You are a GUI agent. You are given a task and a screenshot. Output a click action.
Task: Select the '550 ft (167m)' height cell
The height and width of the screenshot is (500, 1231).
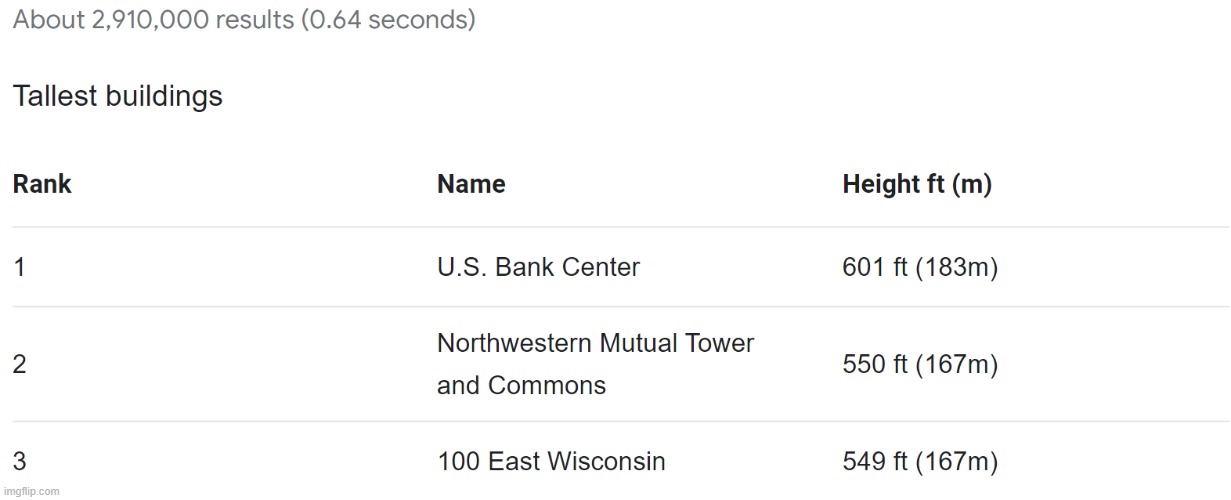pyautogui.click(x=920, y=365)
